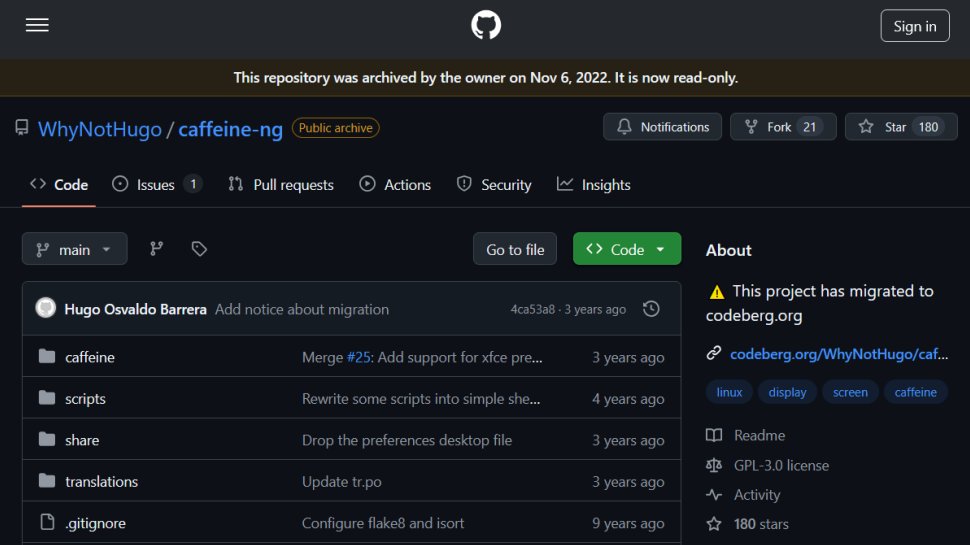Open the hamburger navigation menu

(x=37, y=25)
